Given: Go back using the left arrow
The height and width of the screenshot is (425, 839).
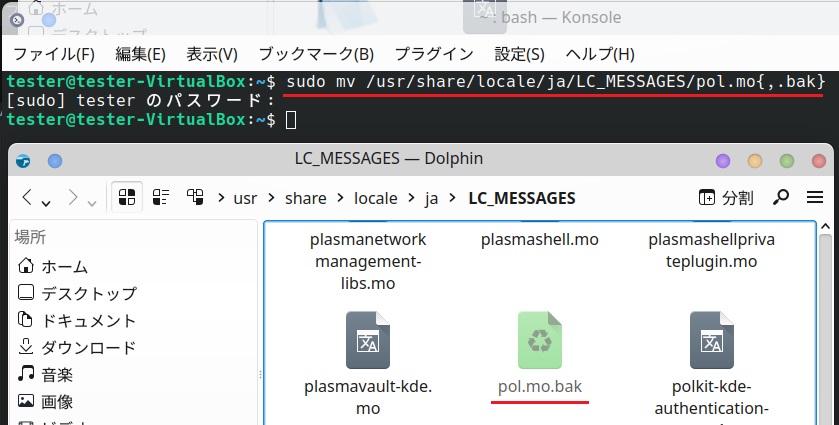Looking at the screenshot, I should (x=28, y=197).
